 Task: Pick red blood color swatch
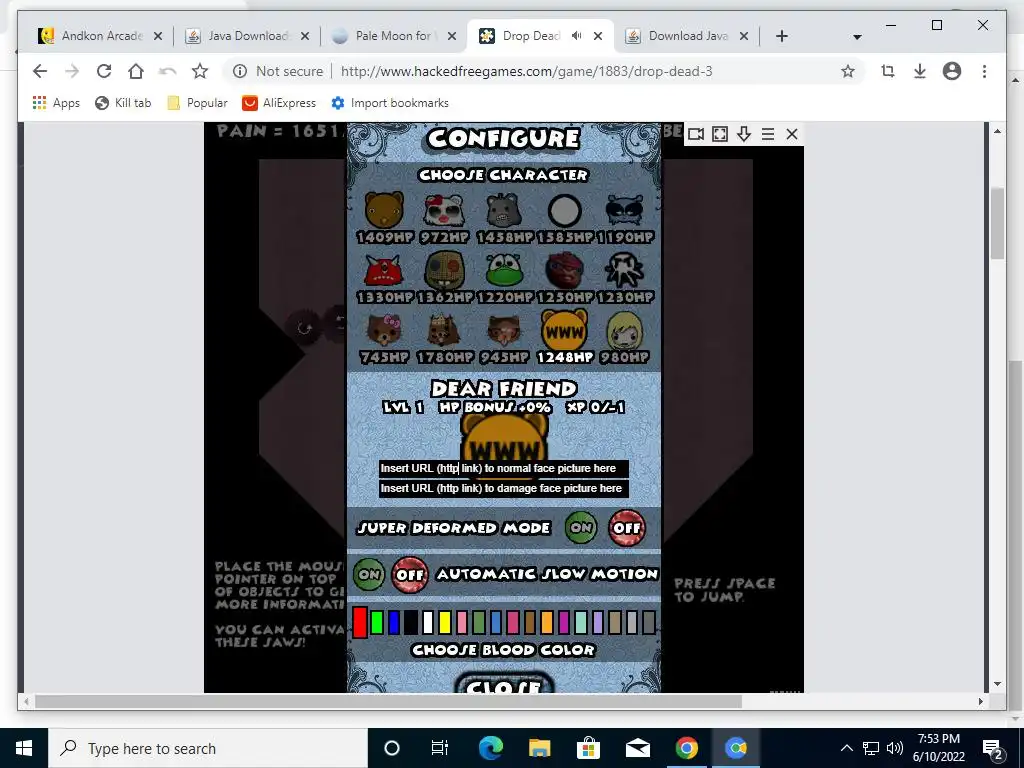click(360, 622)
